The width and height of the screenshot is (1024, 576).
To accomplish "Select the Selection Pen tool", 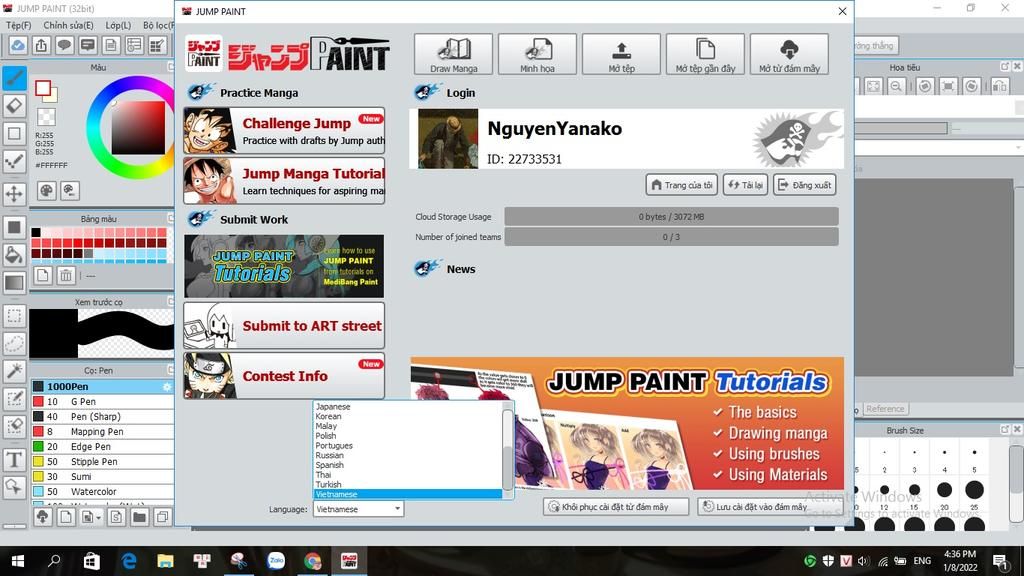I will [x=14, y=398].
